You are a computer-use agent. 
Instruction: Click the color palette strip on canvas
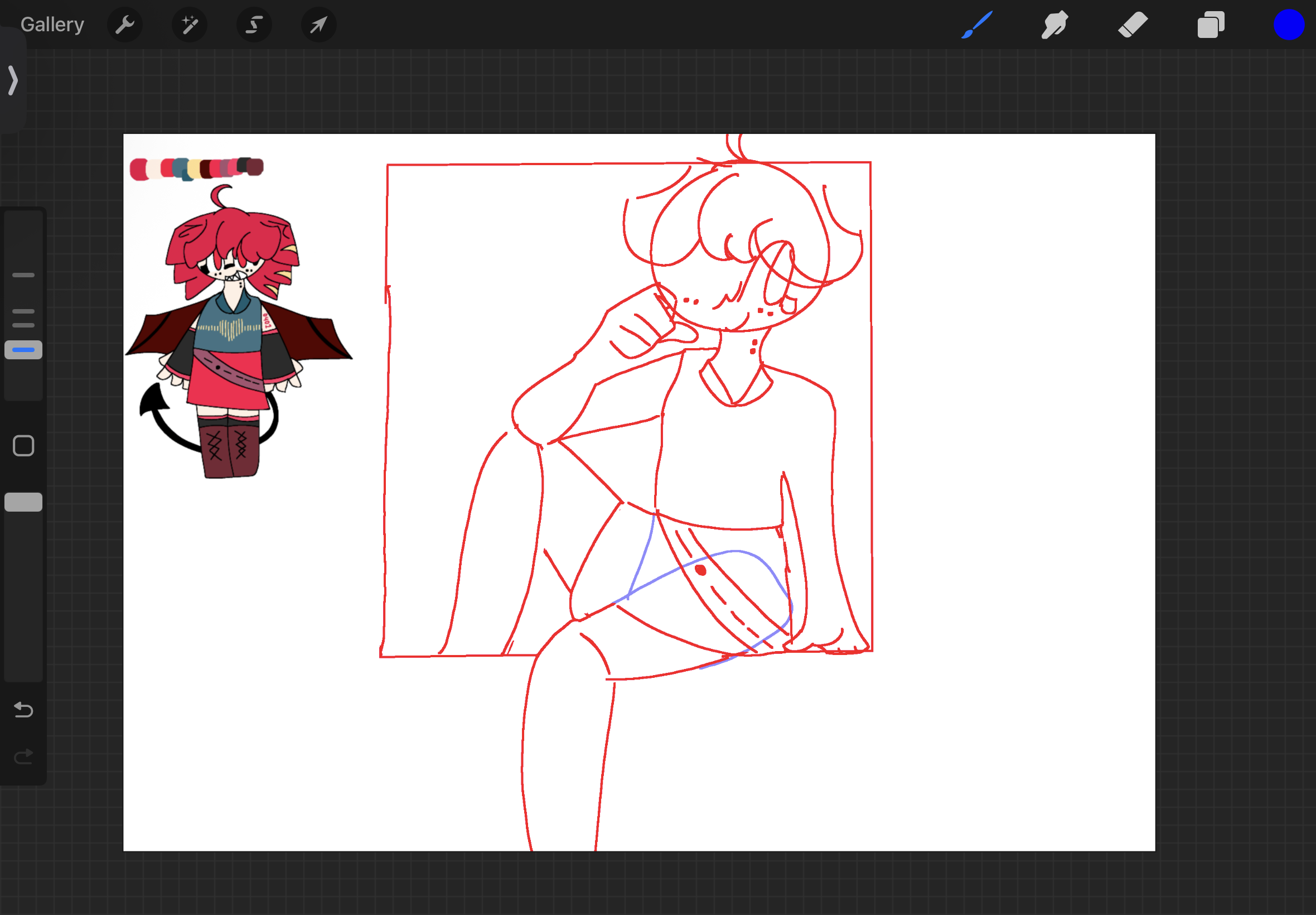point(196,168)
